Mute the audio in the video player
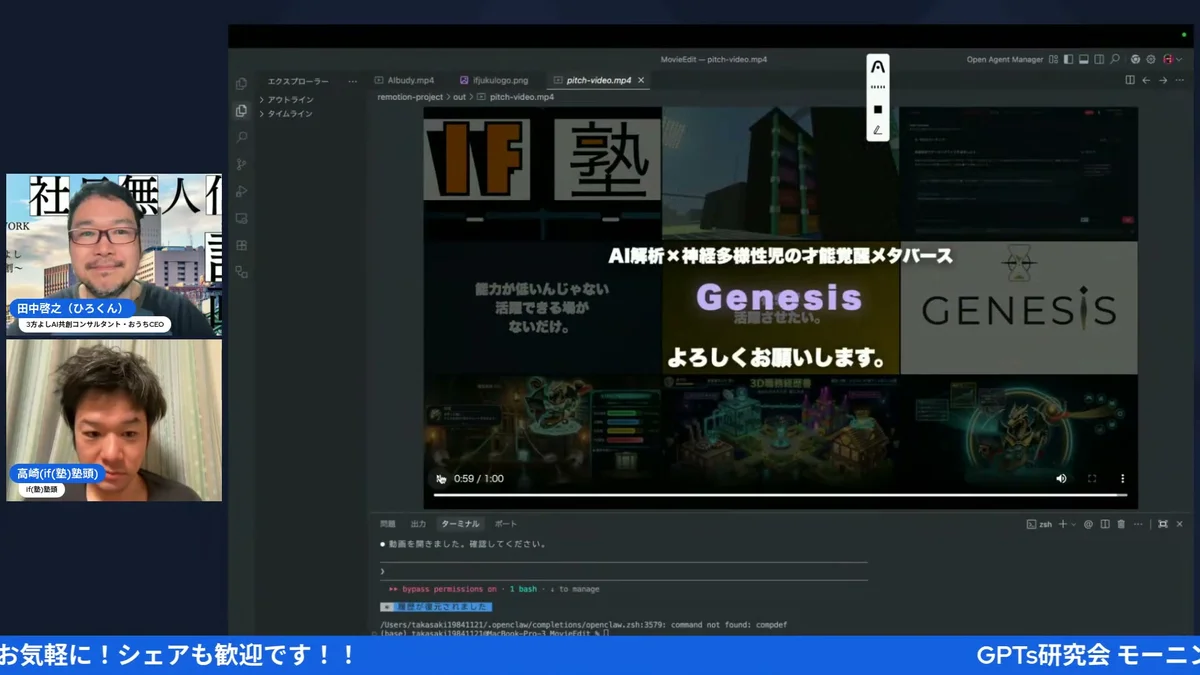This screenshot has width=1200, height=675. tap(1061, 478)
